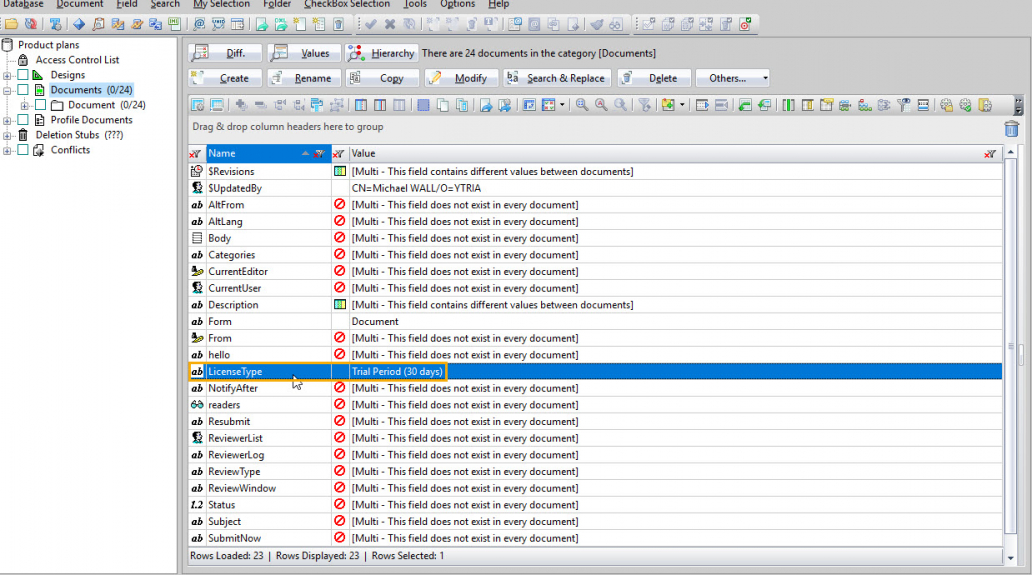This screenshot has height=575, width=1032.
Task: Click the blue diamond toolbar icon
Action: tap(79, 24)
